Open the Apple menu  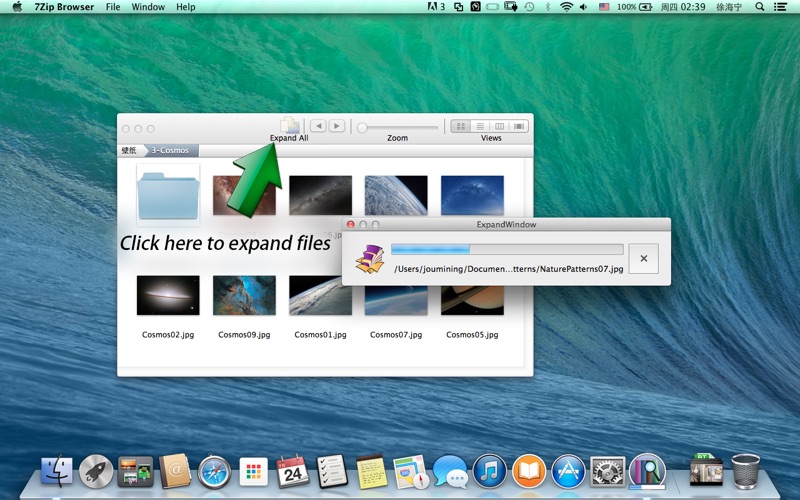[17, 7]
